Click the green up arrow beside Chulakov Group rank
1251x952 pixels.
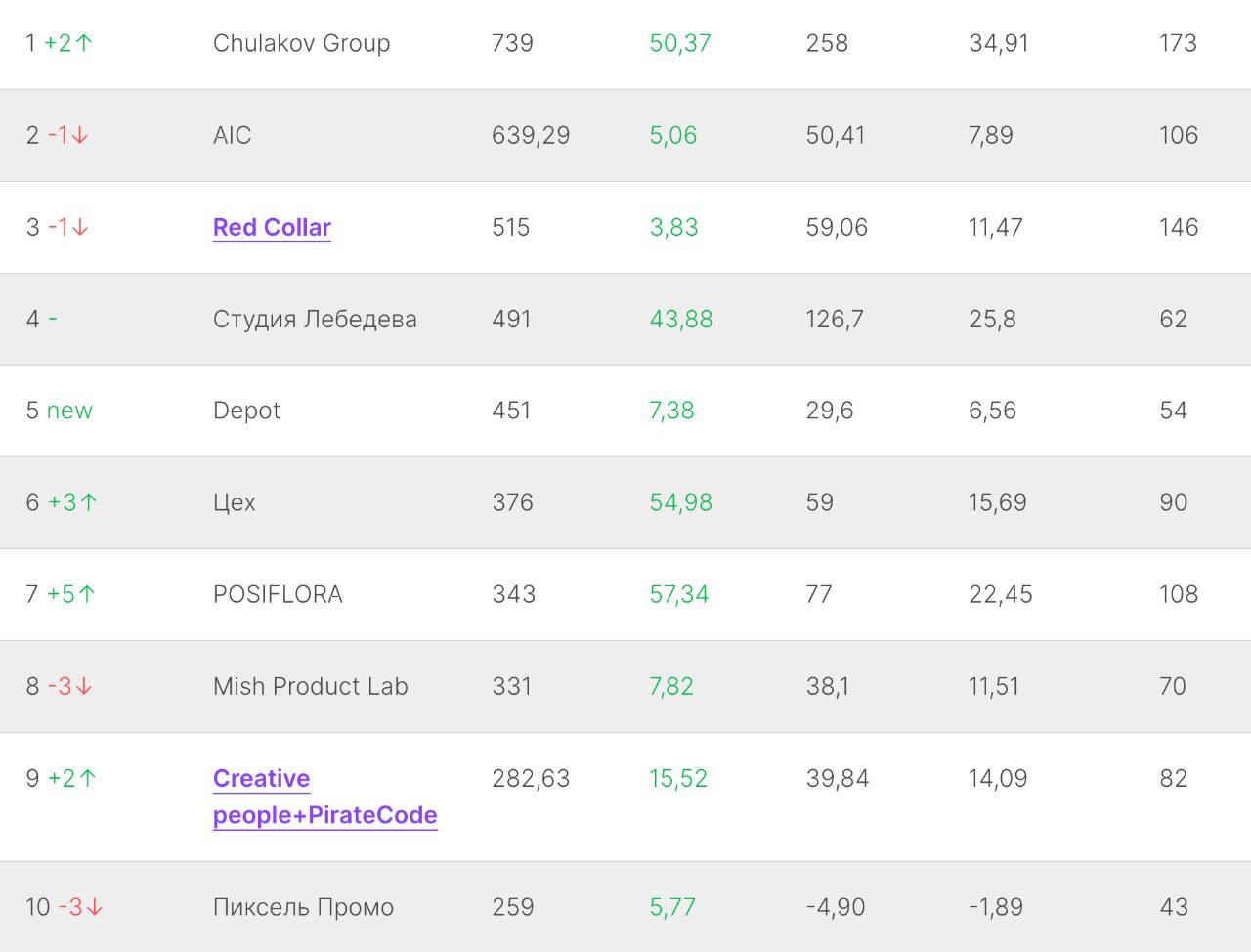pos(84,43)
